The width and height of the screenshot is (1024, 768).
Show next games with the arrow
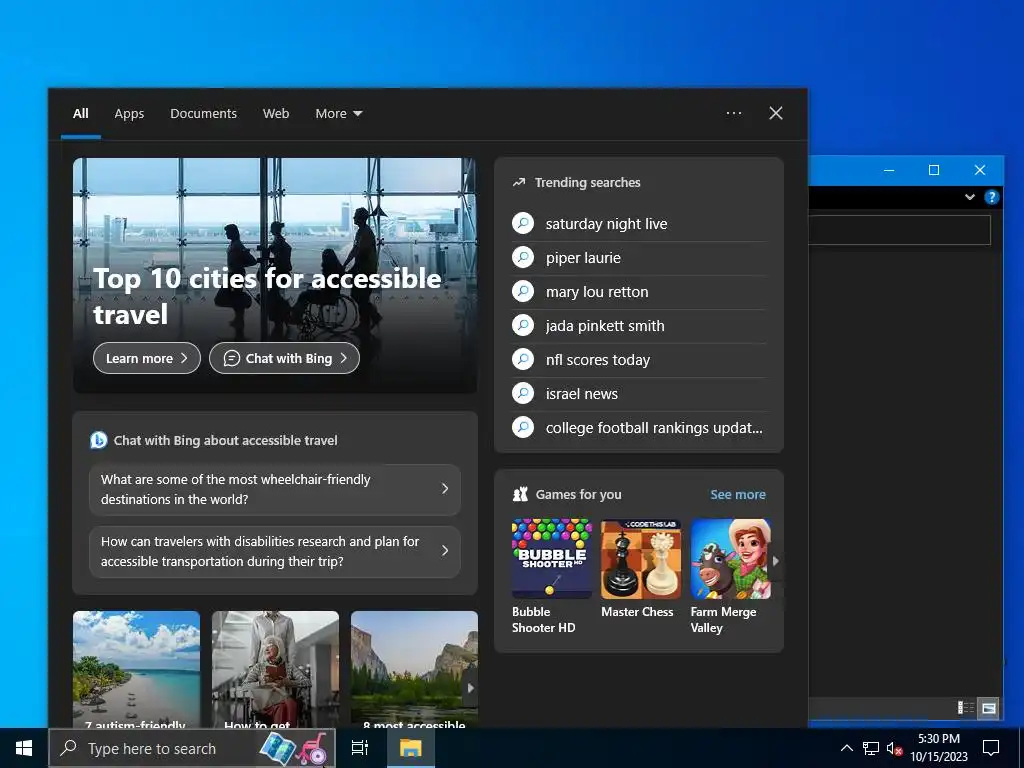coord(776,560)
